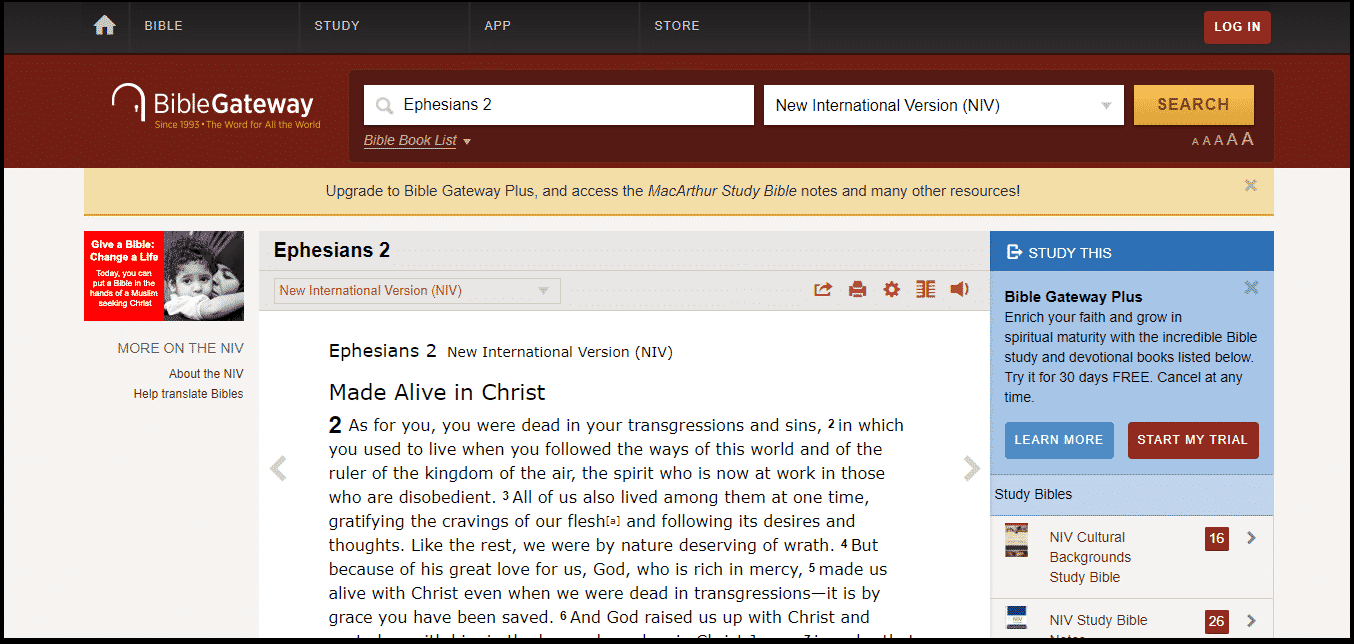The width and height of the screenshot is (1354, 644).
Task: Click the home icon in the top bar
Action: pos(104,25)
